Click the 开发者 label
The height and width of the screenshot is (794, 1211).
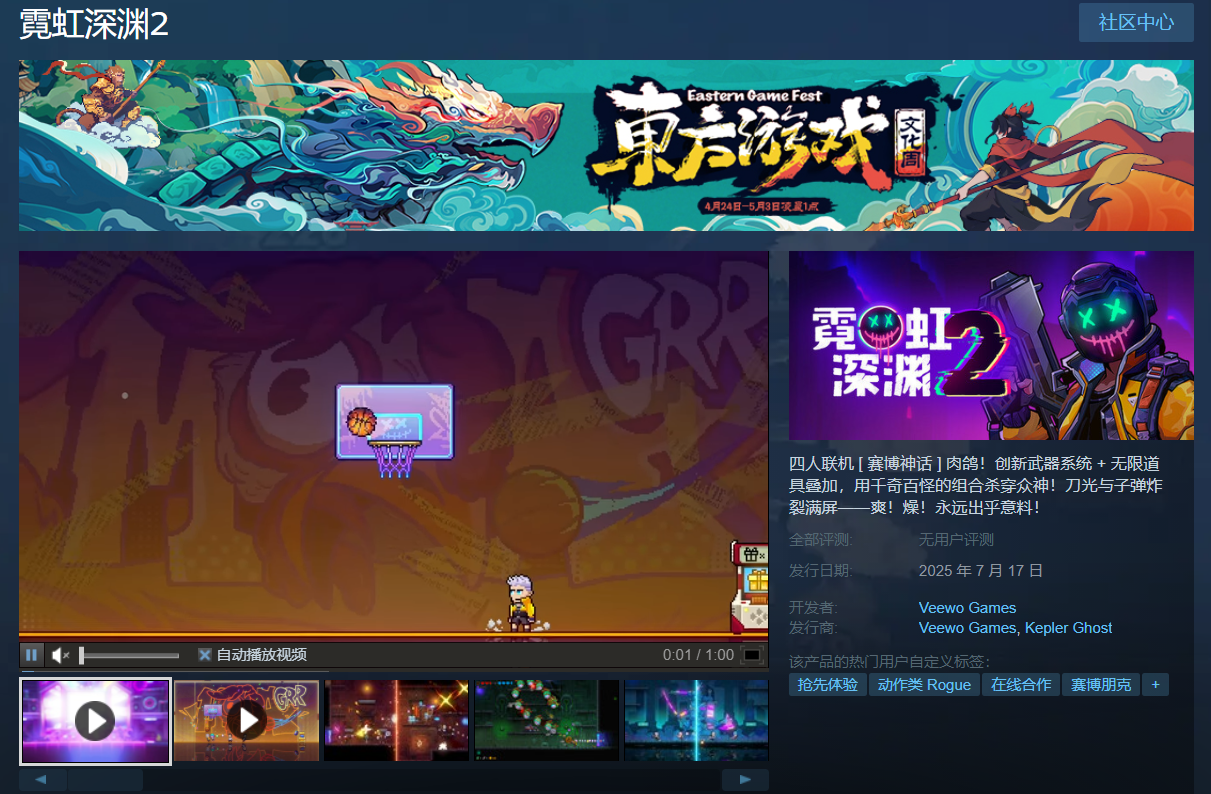click(x=814, y=608)
